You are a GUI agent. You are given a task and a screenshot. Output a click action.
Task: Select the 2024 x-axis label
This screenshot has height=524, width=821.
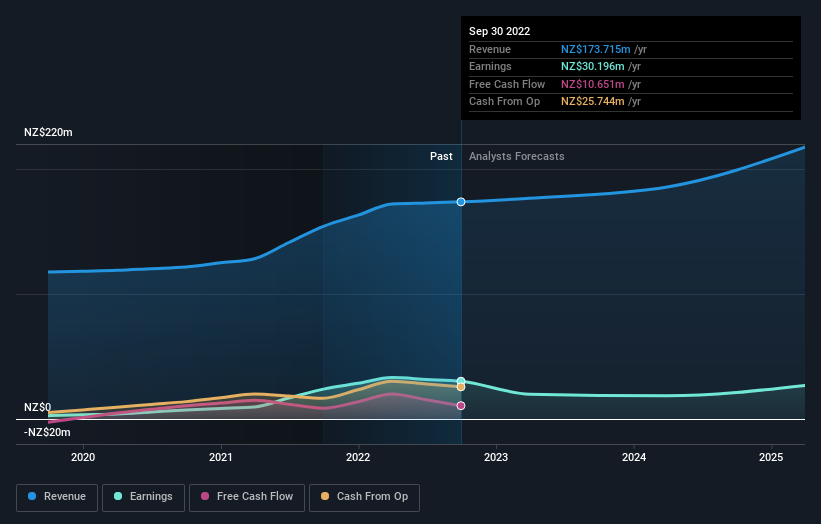(x=634, y=457)
